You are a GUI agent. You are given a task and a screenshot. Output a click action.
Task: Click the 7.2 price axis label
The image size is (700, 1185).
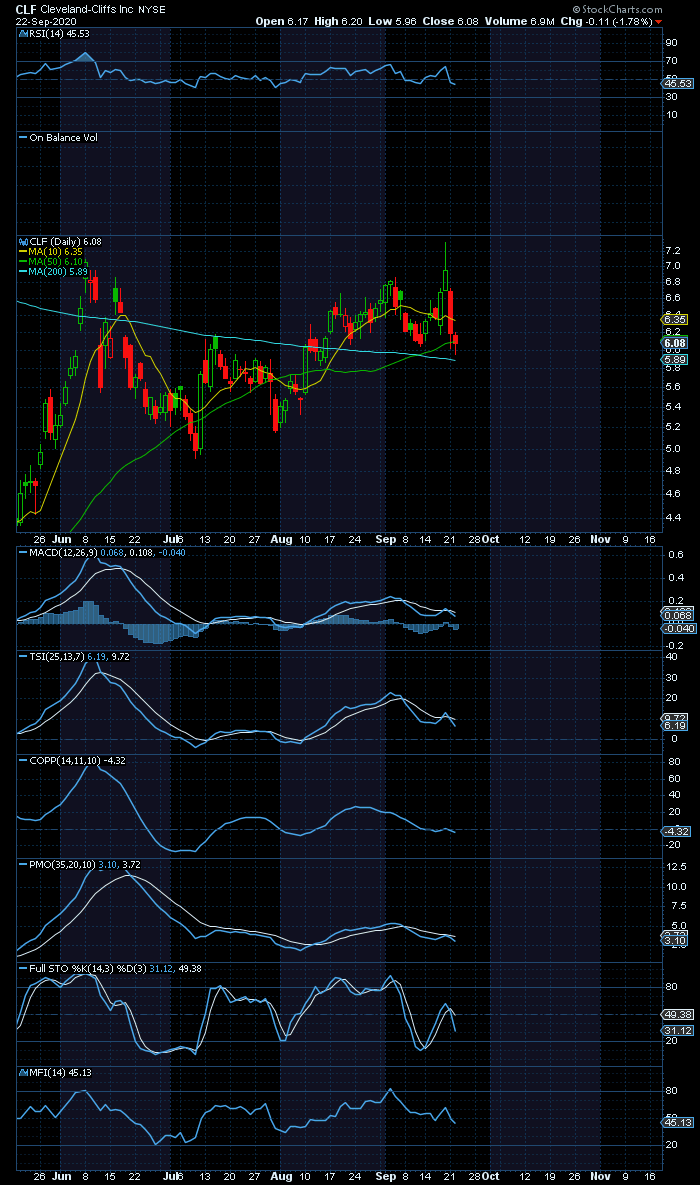click(672, 250)
